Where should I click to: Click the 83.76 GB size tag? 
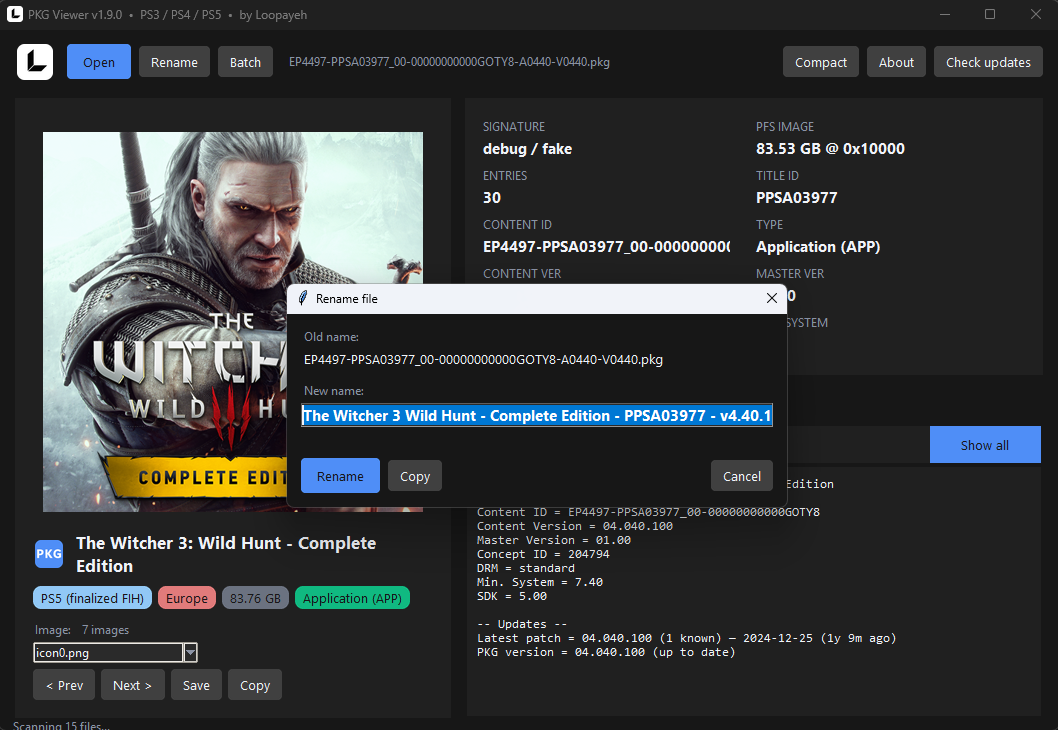(x=255, y=598)
